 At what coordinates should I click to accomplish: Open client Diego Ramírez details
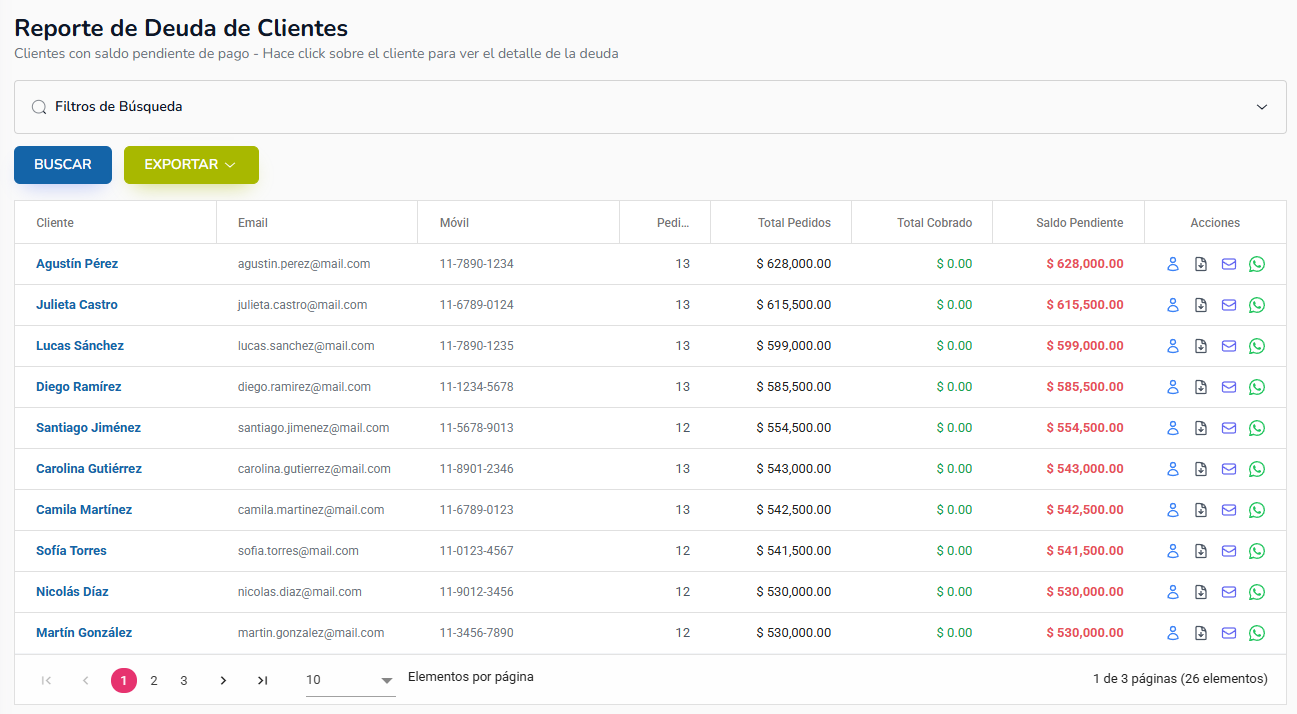pos(79,387)
